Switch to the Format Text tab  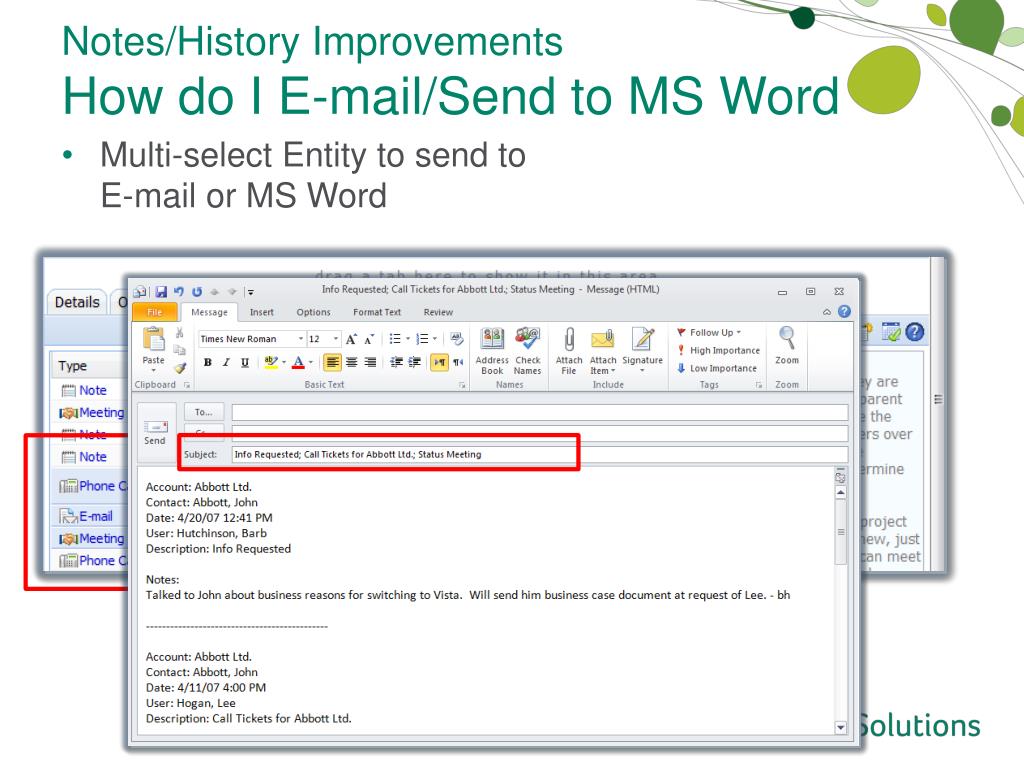coord(377,312)
